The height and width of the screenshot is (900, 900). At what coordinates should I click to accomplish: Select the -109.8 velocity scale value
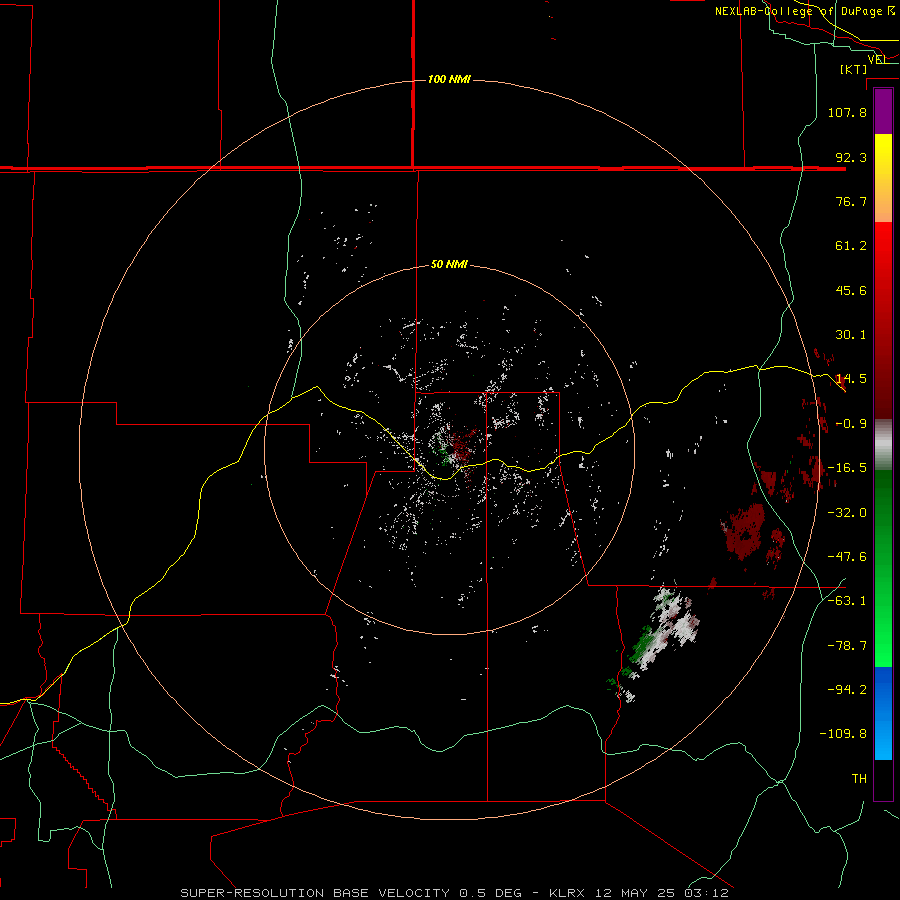point(843,734)
